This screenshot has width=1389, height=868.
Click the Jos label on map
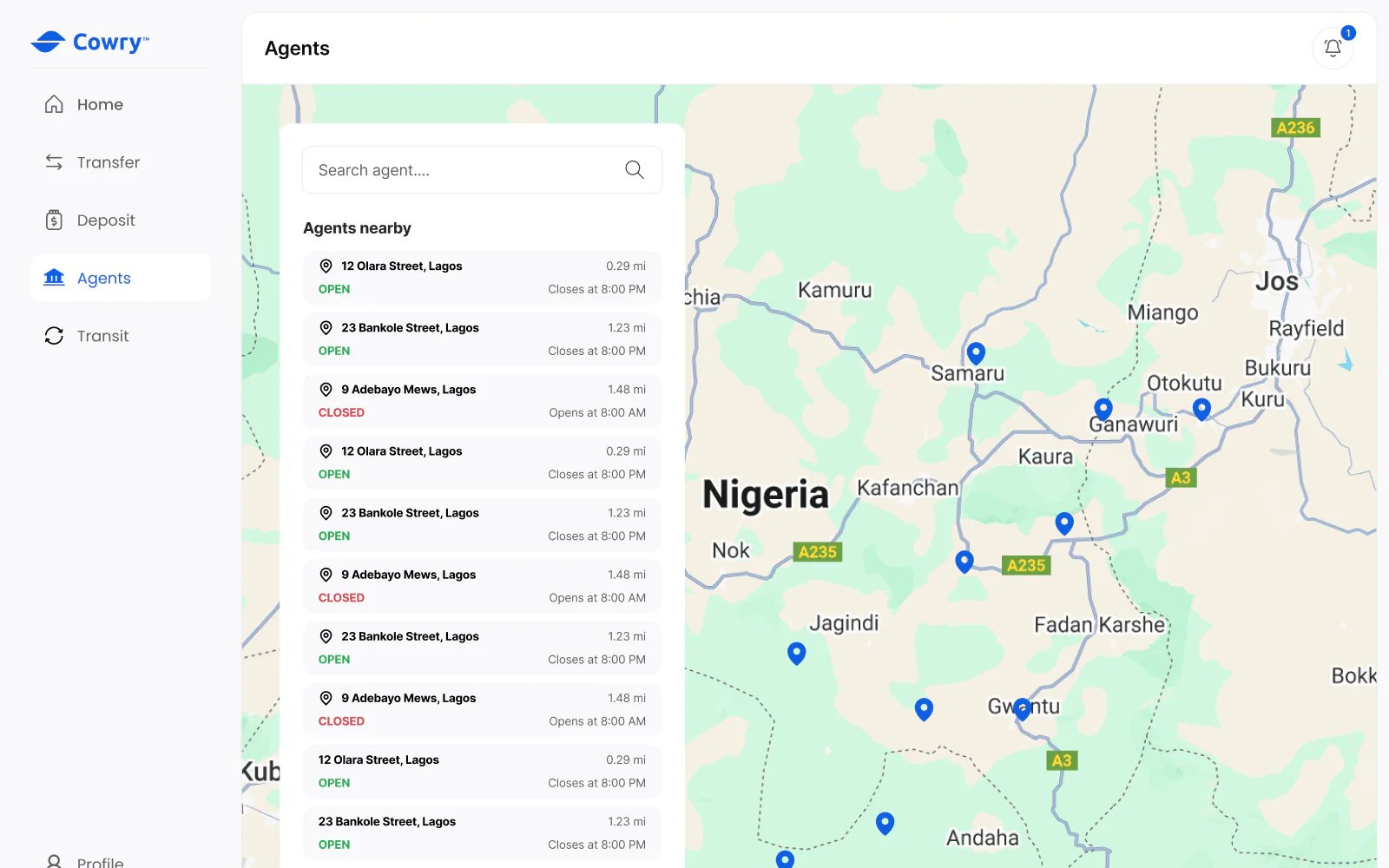(1277, 281)
